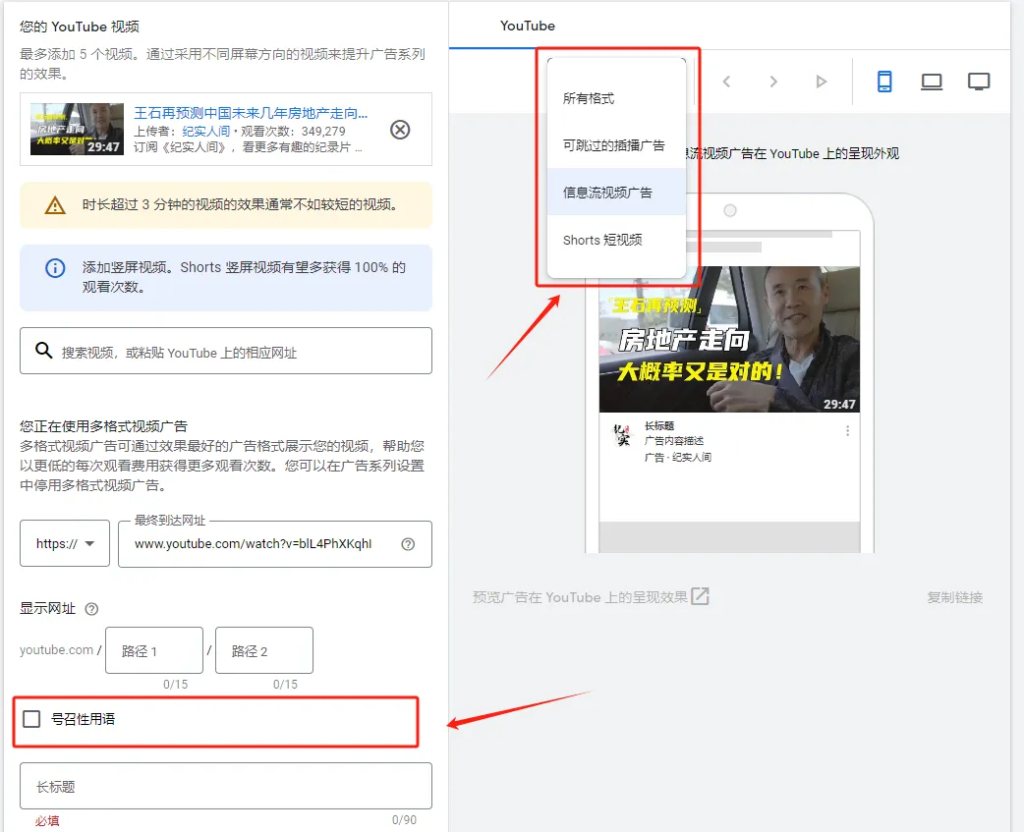Image resolution: width=1024 pixels, height=832 pixels.
Task: Click the search magnifier icon
Action: (x=44, y=351)
